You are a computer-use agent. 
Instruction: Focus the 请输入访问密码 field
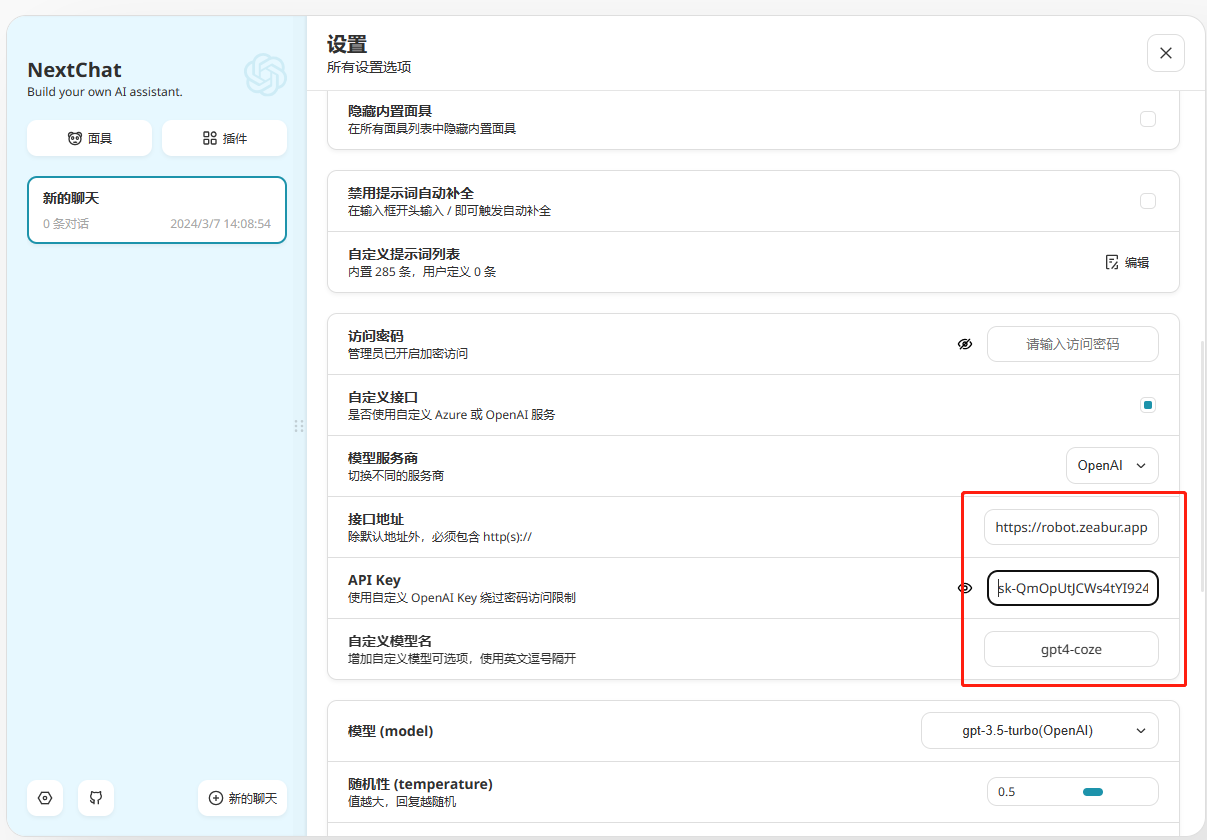1073,344
